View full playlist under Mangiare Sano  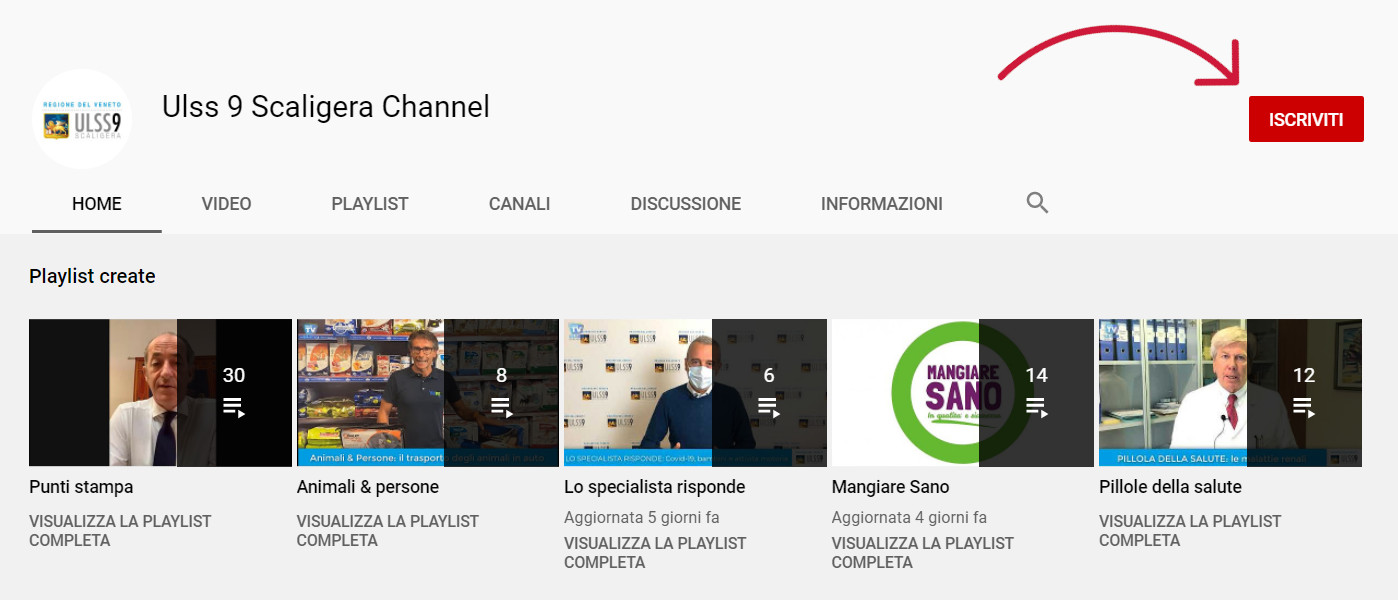point(923,553)
